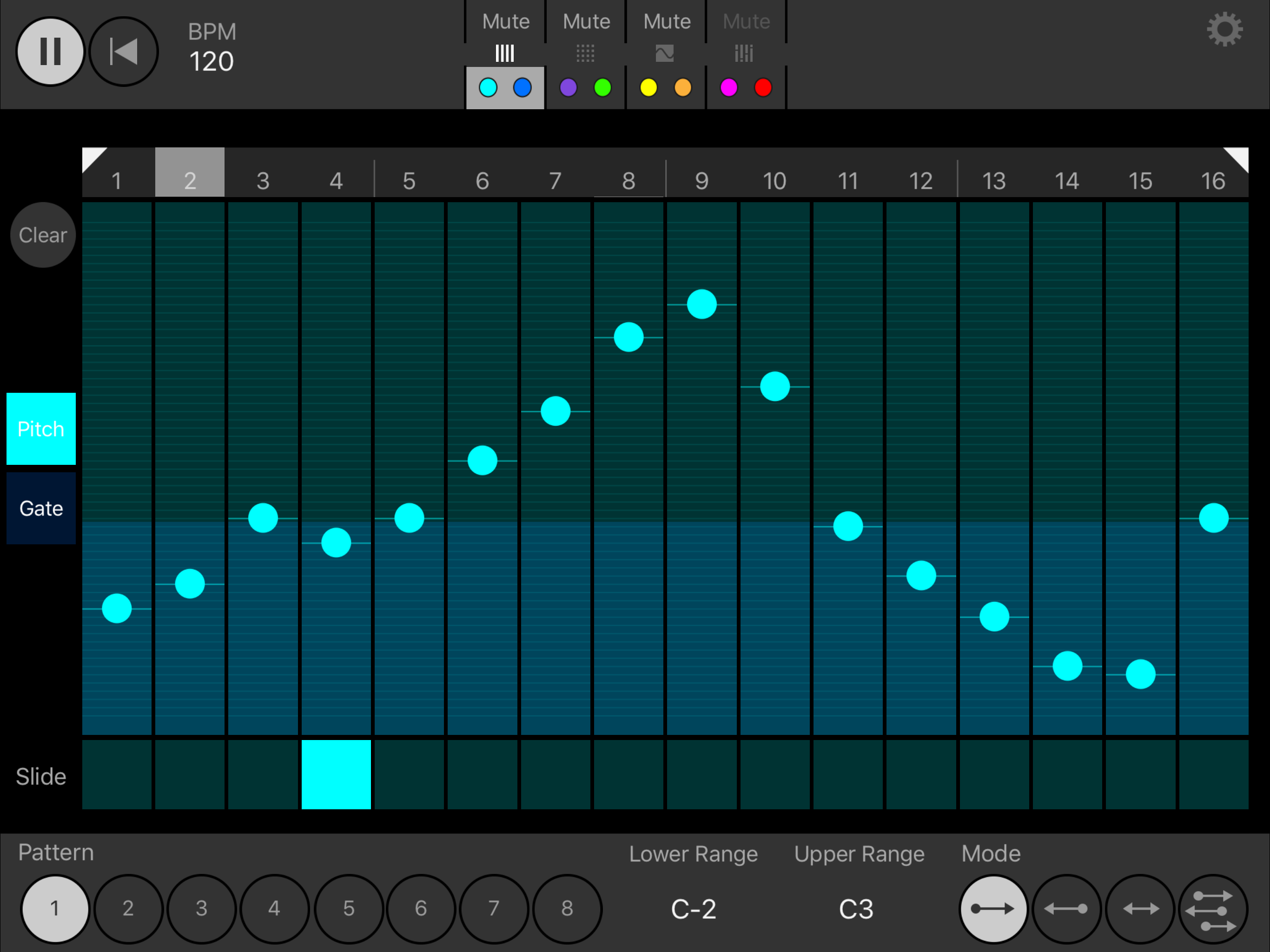The width and height of the screenshot is (1270, 952).
Task: Open the Lower Range C-2 selector
Action: (694, 909)
